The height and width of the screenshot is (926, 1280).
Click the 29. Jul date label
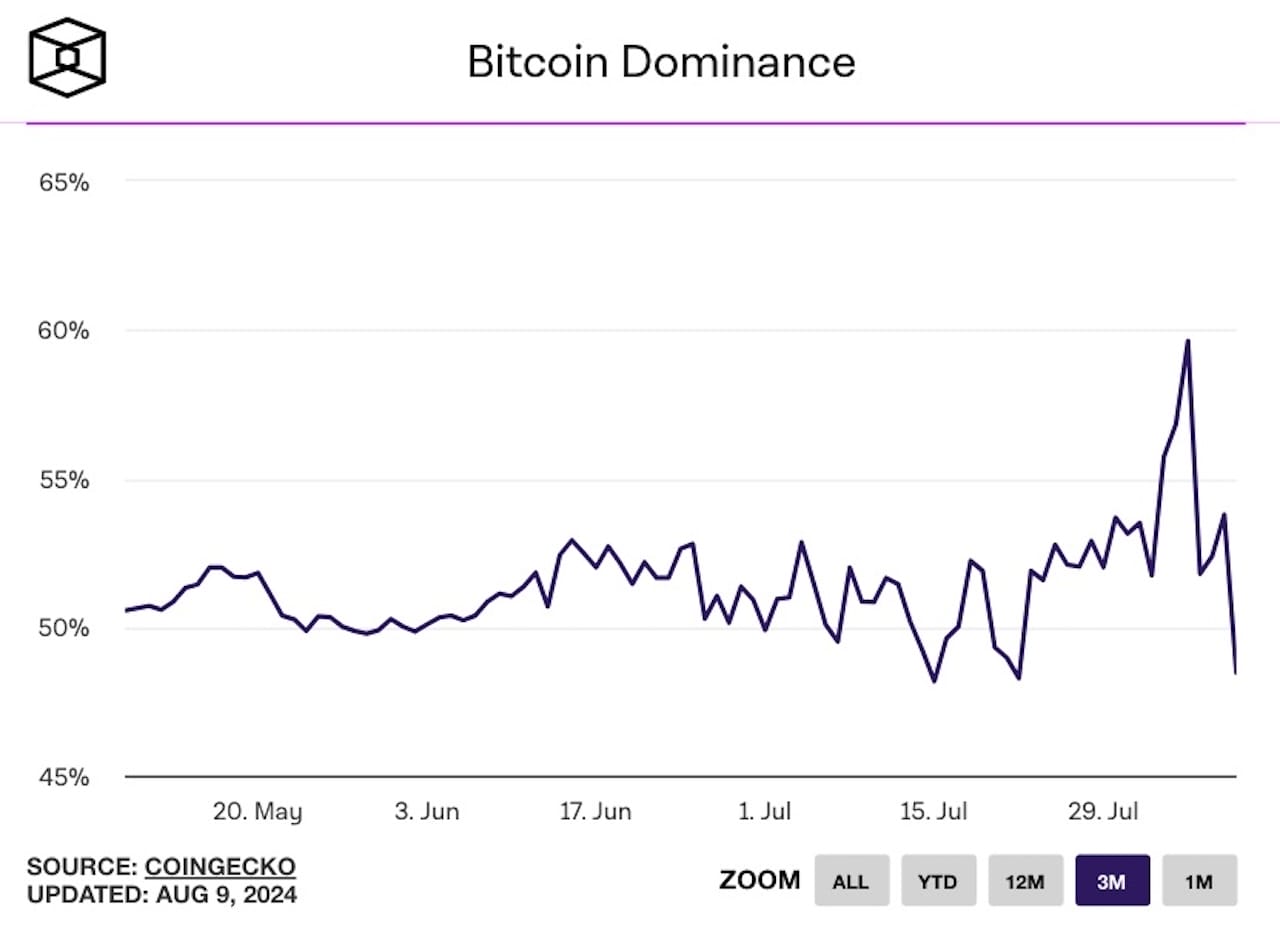(x=1101, y=811)
